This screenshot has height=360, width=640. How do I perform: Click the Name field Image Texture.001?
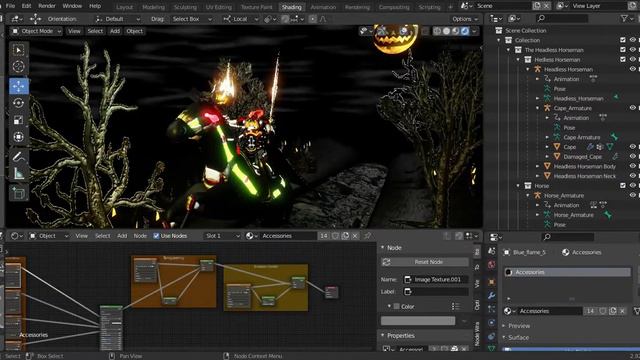(436, 280)
